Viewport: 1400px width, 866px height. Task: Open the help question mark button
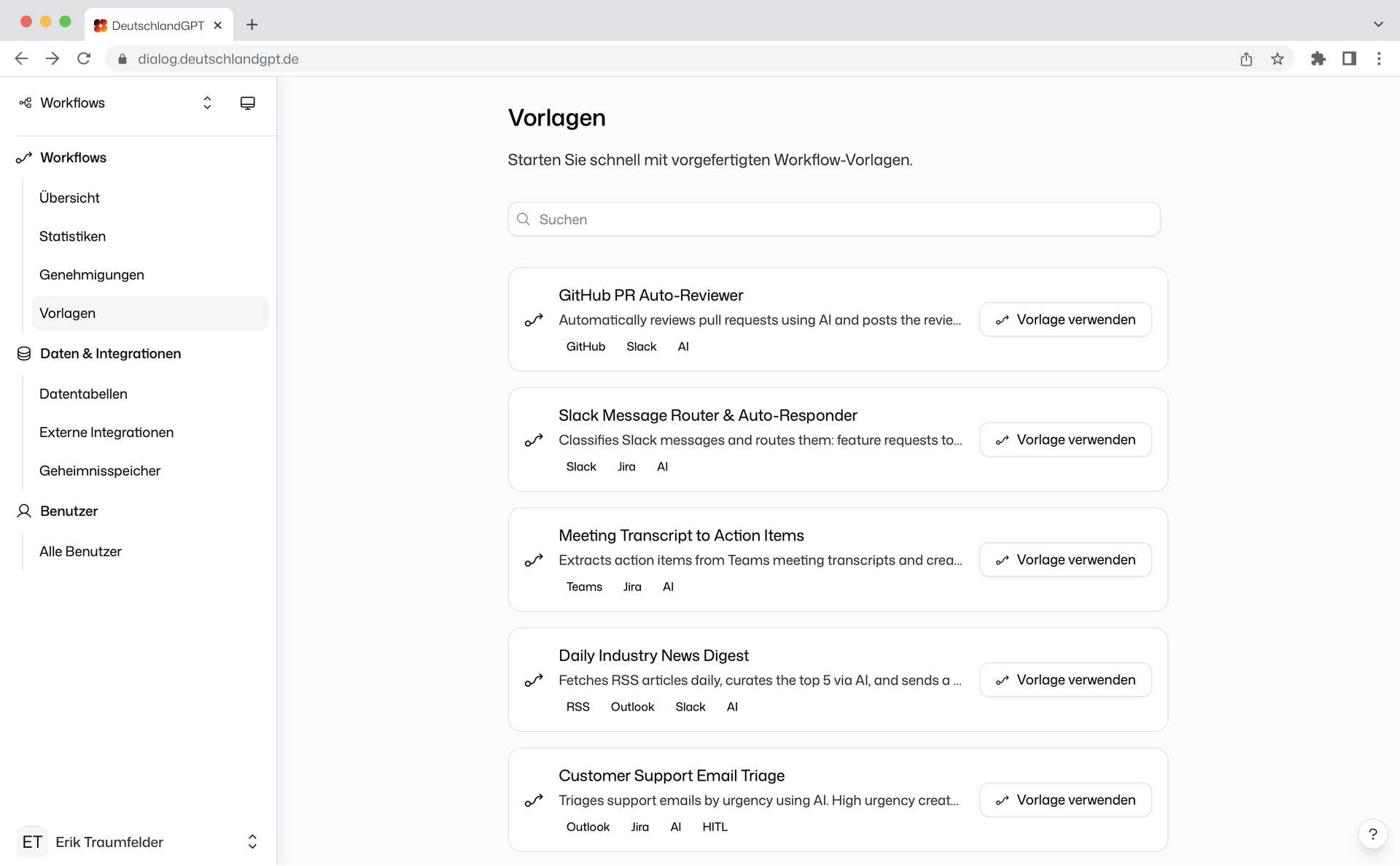[x=1373, y=834]
